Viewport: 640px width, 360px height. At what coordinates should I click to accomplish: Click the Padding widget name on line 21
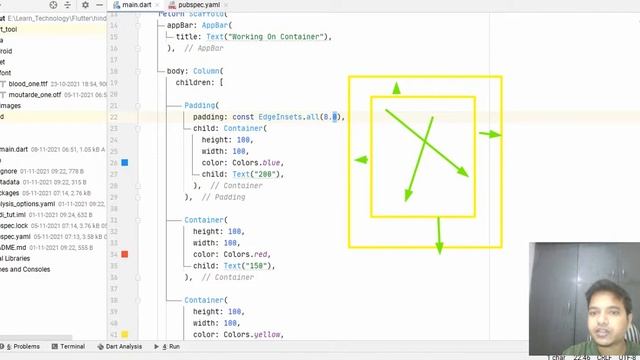pos(200,105)
